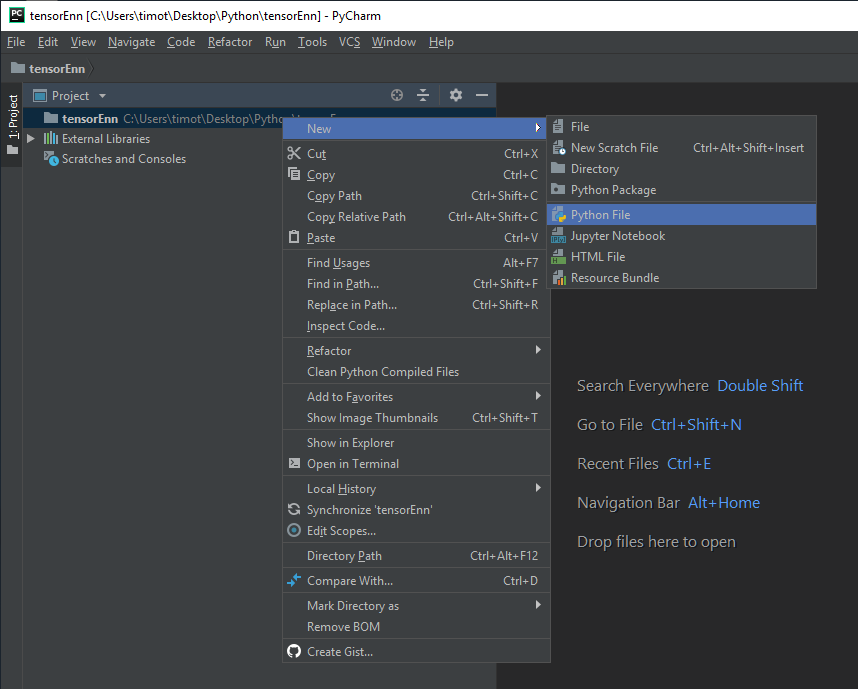
Task: Click the tensorEnn breadcrumb folder icon
Action: (18, 68)
